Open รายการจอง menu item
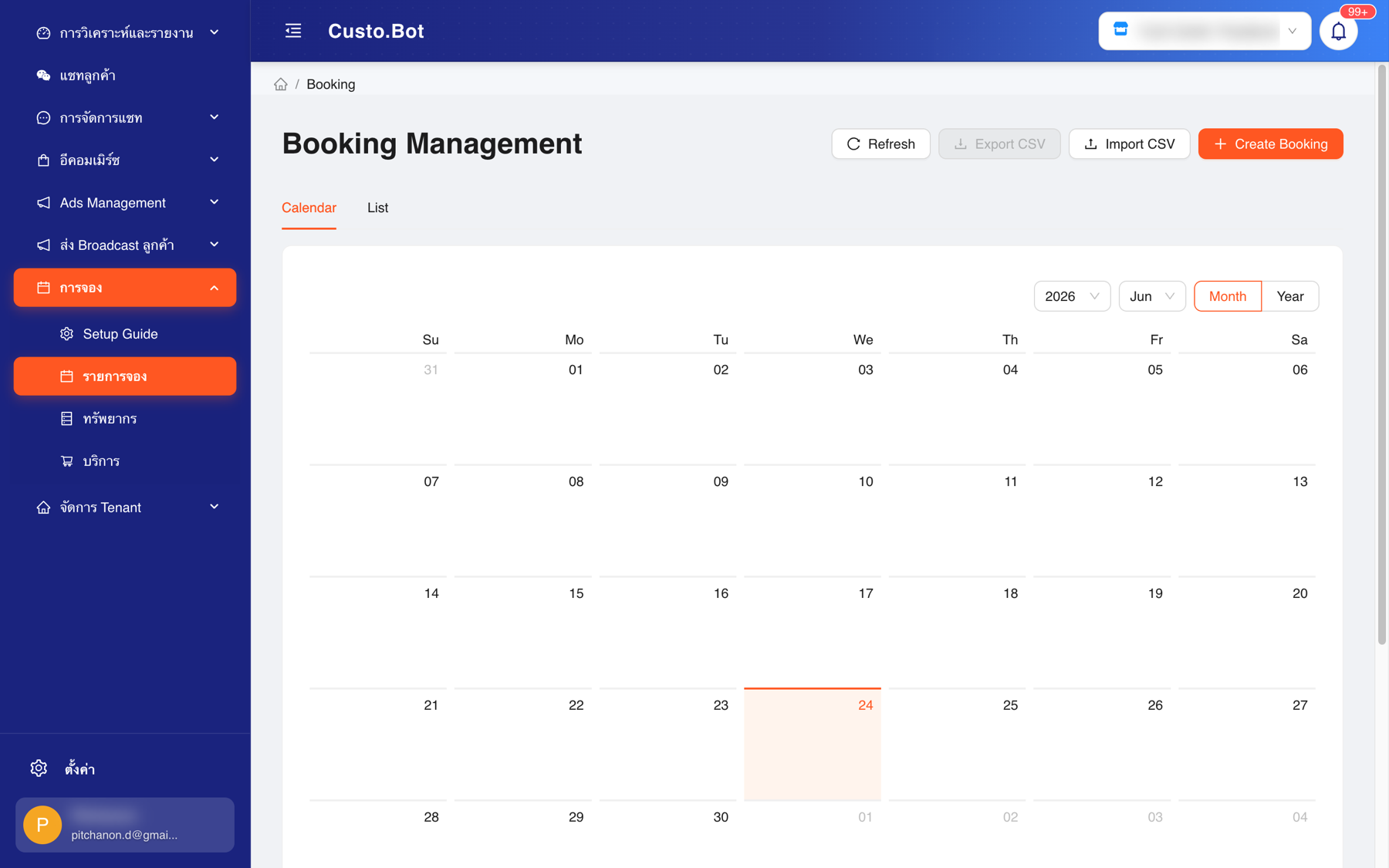 click(x=125, y=376)
